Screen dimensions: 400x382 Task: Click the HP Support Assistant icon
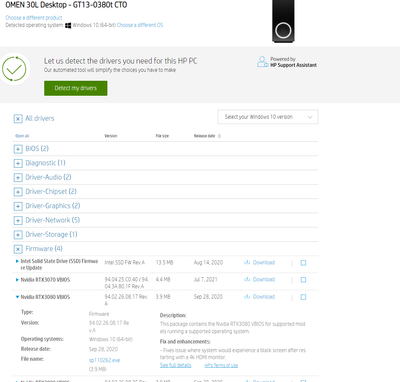click(x=262, y=62)
